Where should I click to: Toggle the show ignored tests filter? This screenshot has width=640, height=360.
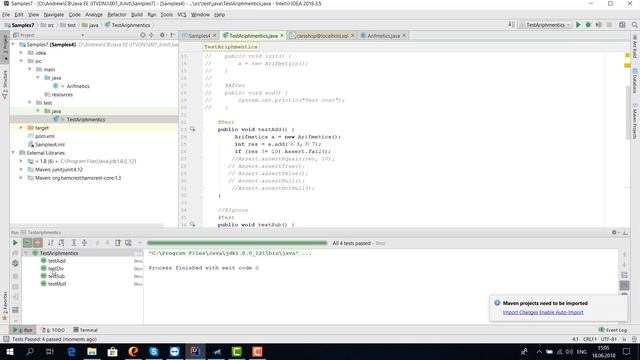tap(38, 243)
